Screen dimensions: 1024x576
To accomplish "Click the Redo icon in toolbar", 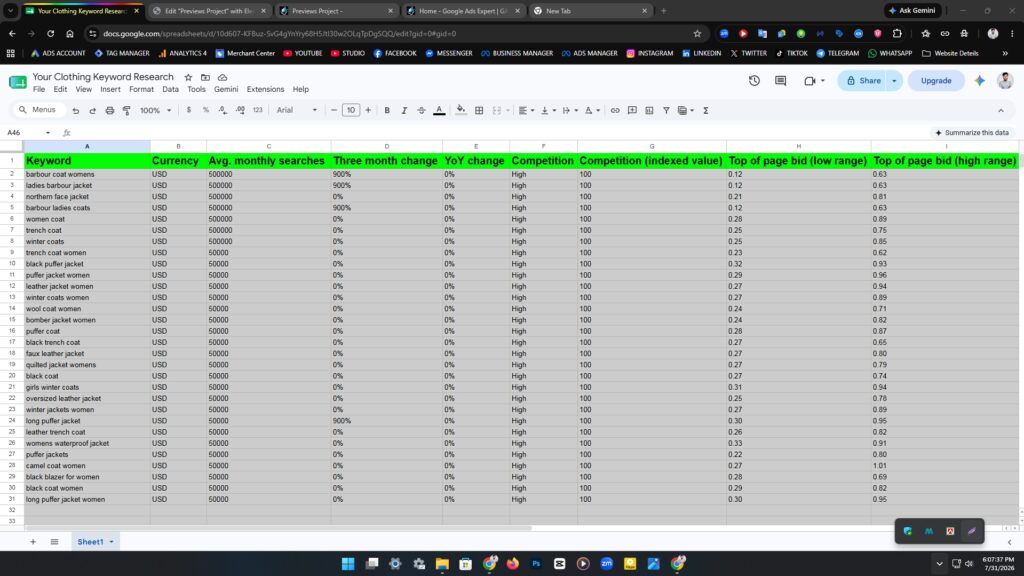I will [x=93, y=110].
